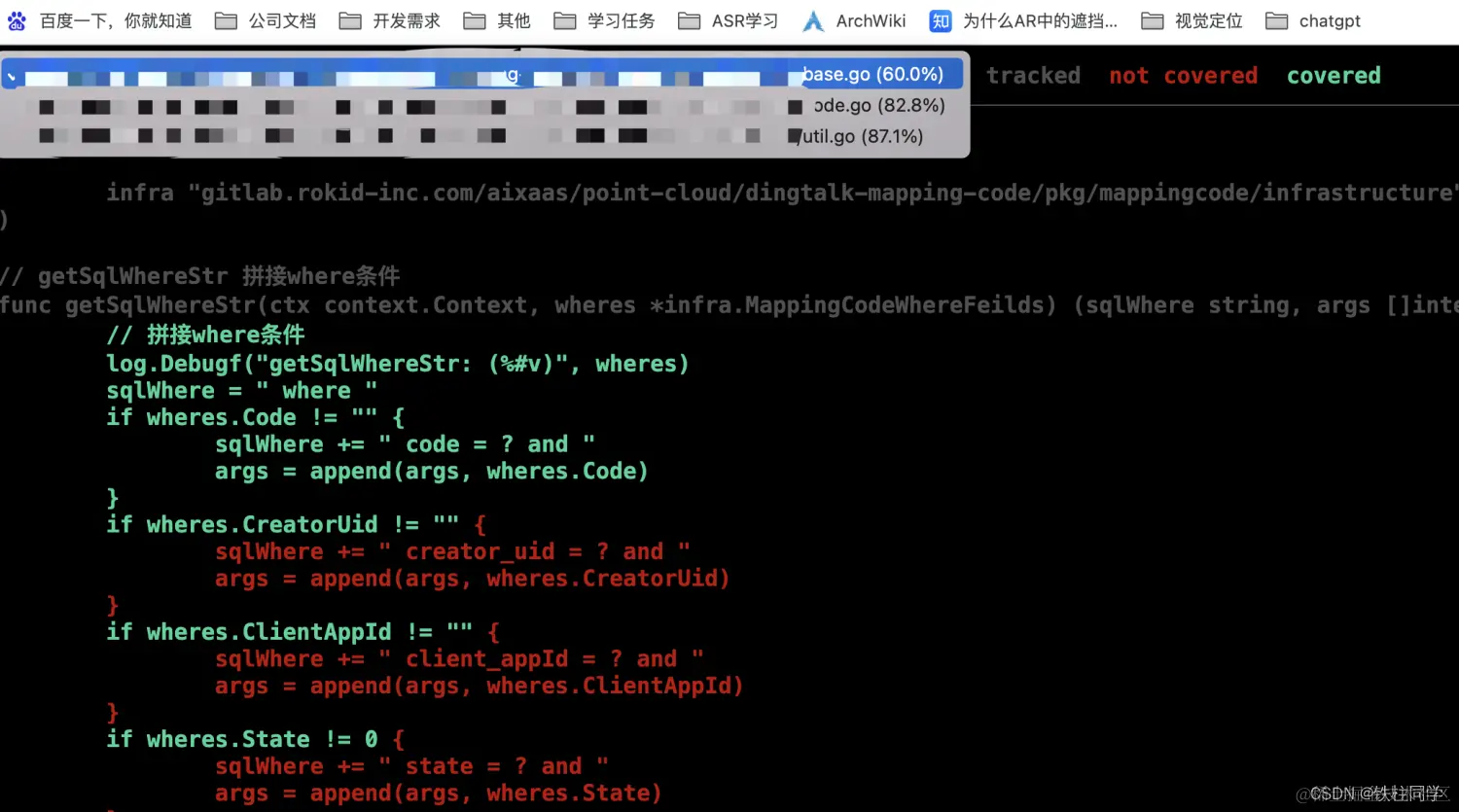
Task: Open the 为什么AR中的遮挡 Zhihu bookmark
Action: pos(1023,20)
